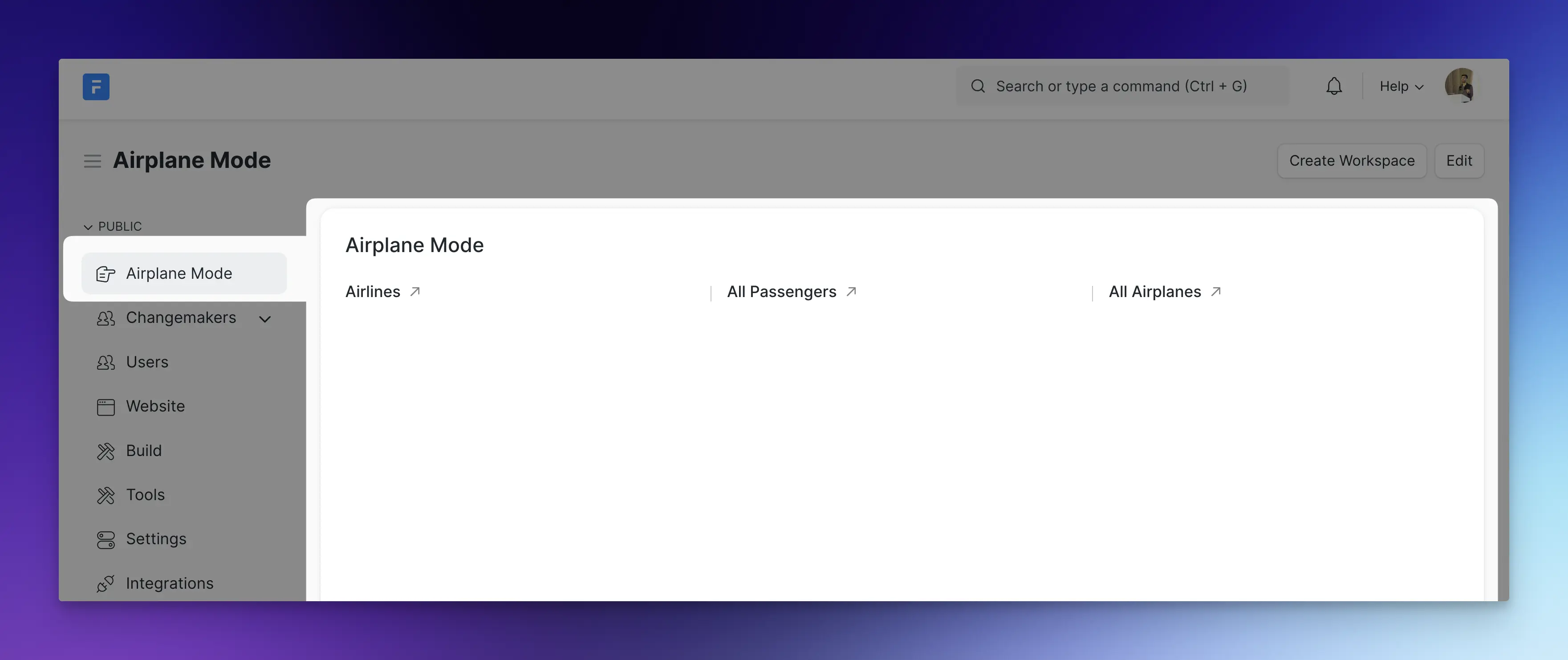1568x660 pixels.
Task: Click the arrow icon next to Airlines
Action: [415, 292]
